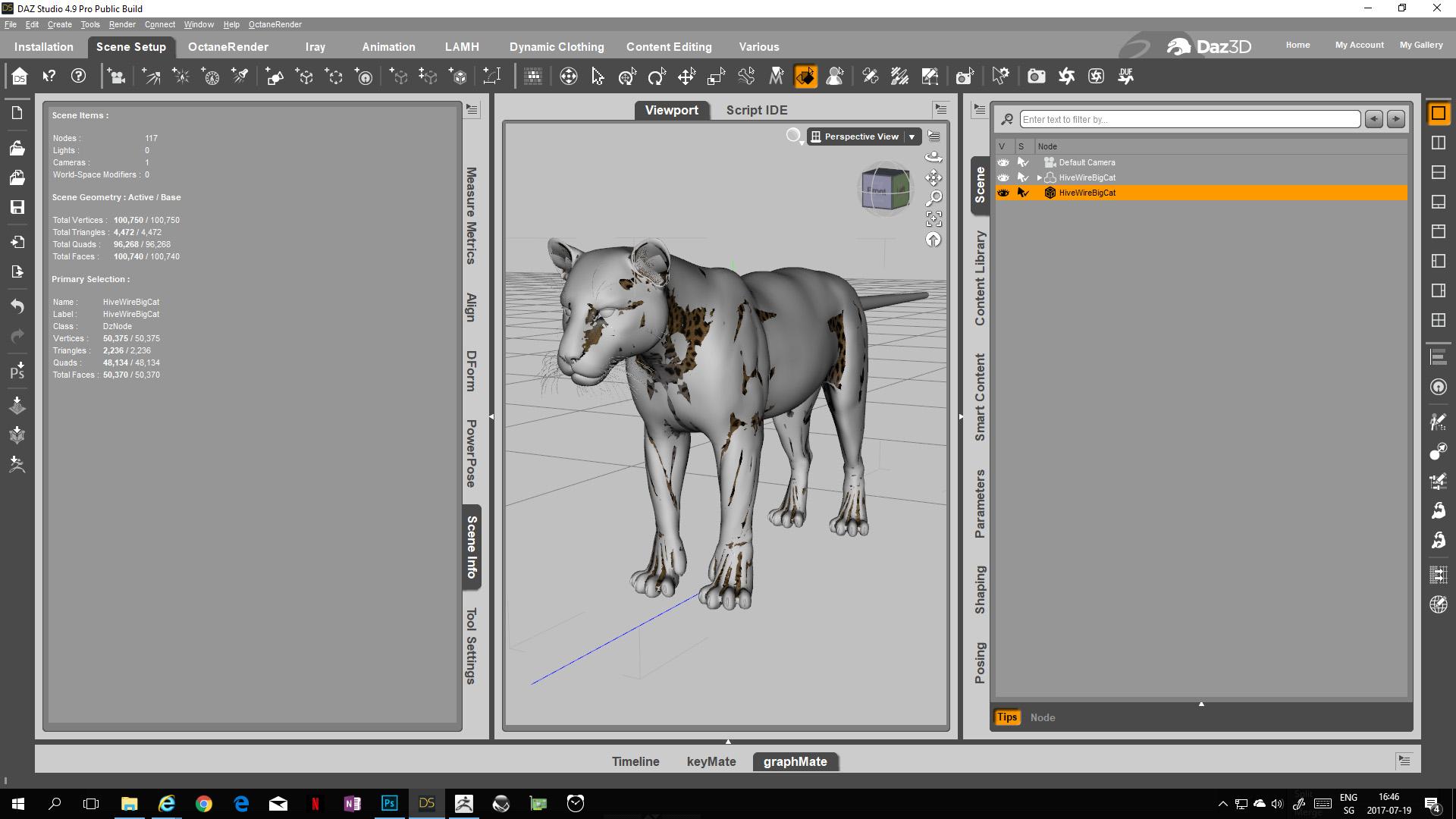The height and width of the screenshot is (819, 1456).
Task: Click the Tips button in Scene pane
Action: [x=1006, y=717]
